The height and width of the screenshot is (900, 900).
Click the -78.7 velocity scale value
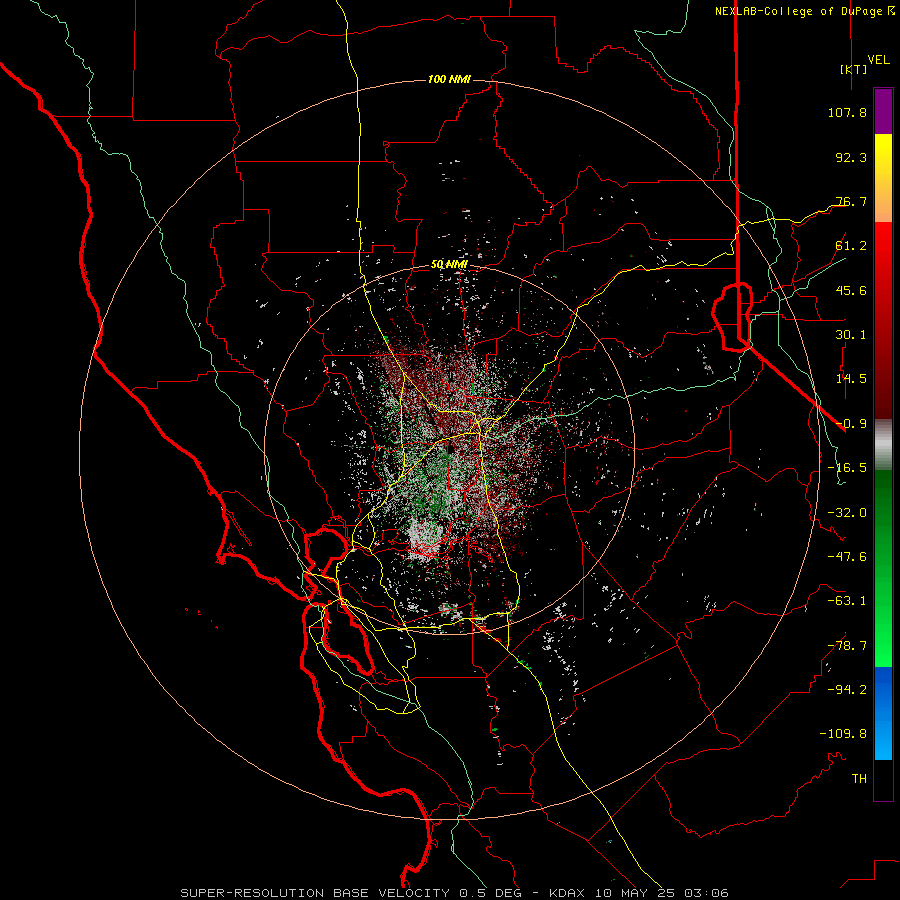click(847, 646)
